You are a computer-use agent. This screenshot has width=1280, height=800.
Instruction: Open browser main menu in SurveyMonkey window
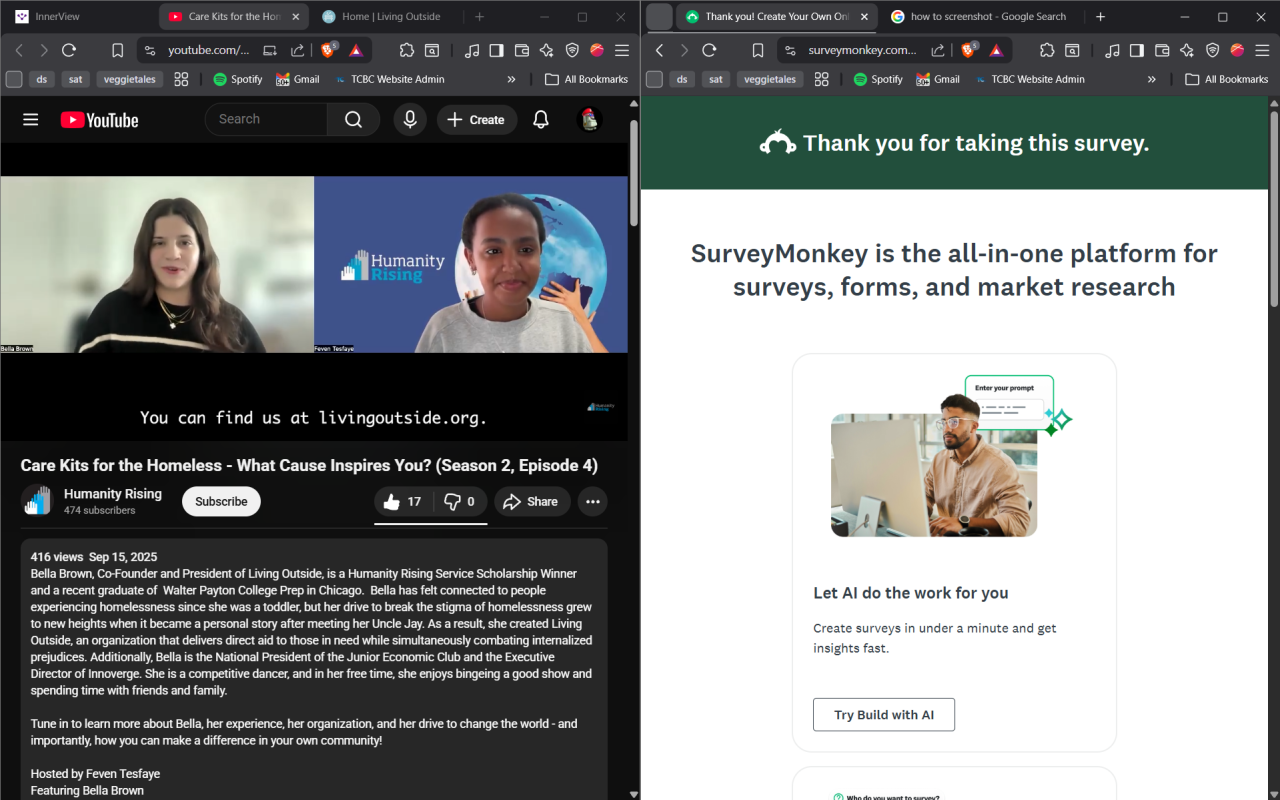point(1262,51)
